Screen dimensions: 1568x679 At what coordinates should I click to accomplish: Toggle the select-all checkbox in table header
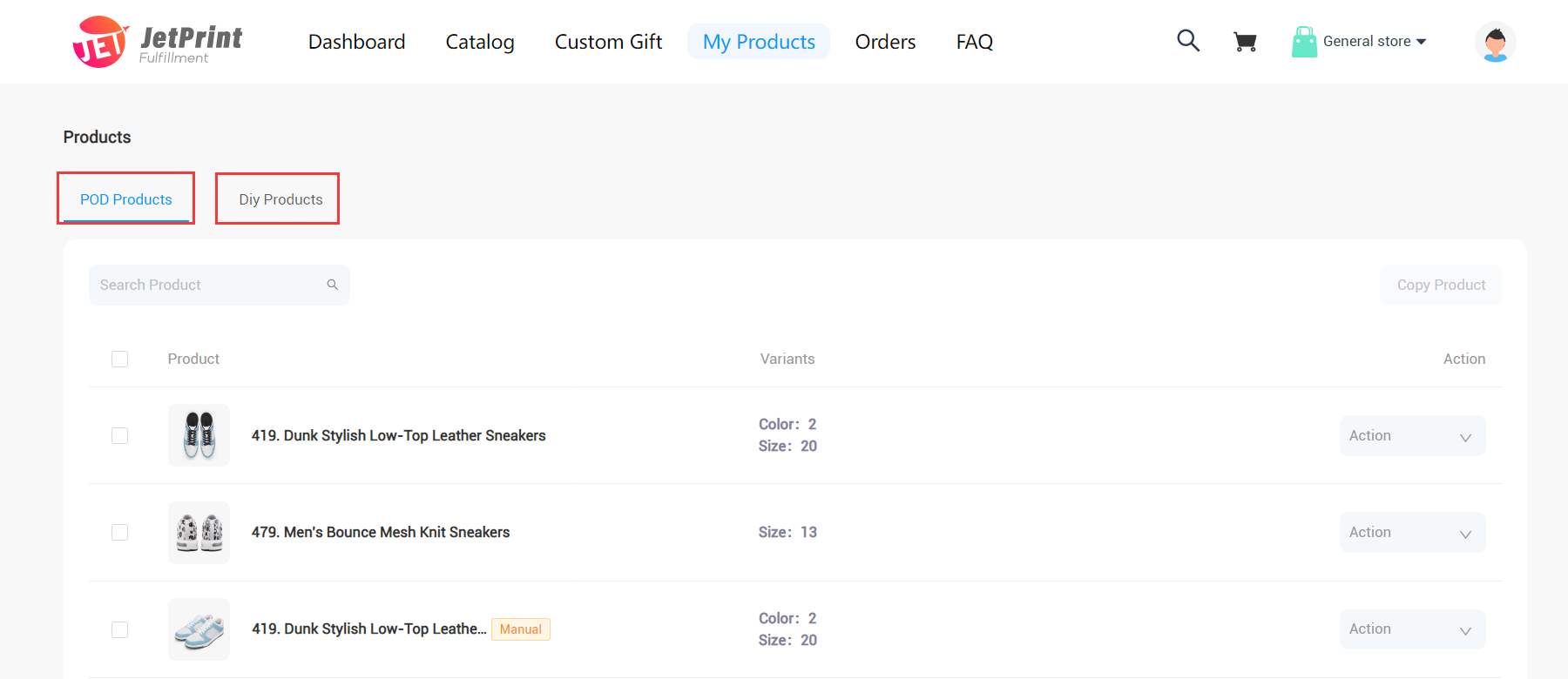pyautogui.click(x=120, y=359)
